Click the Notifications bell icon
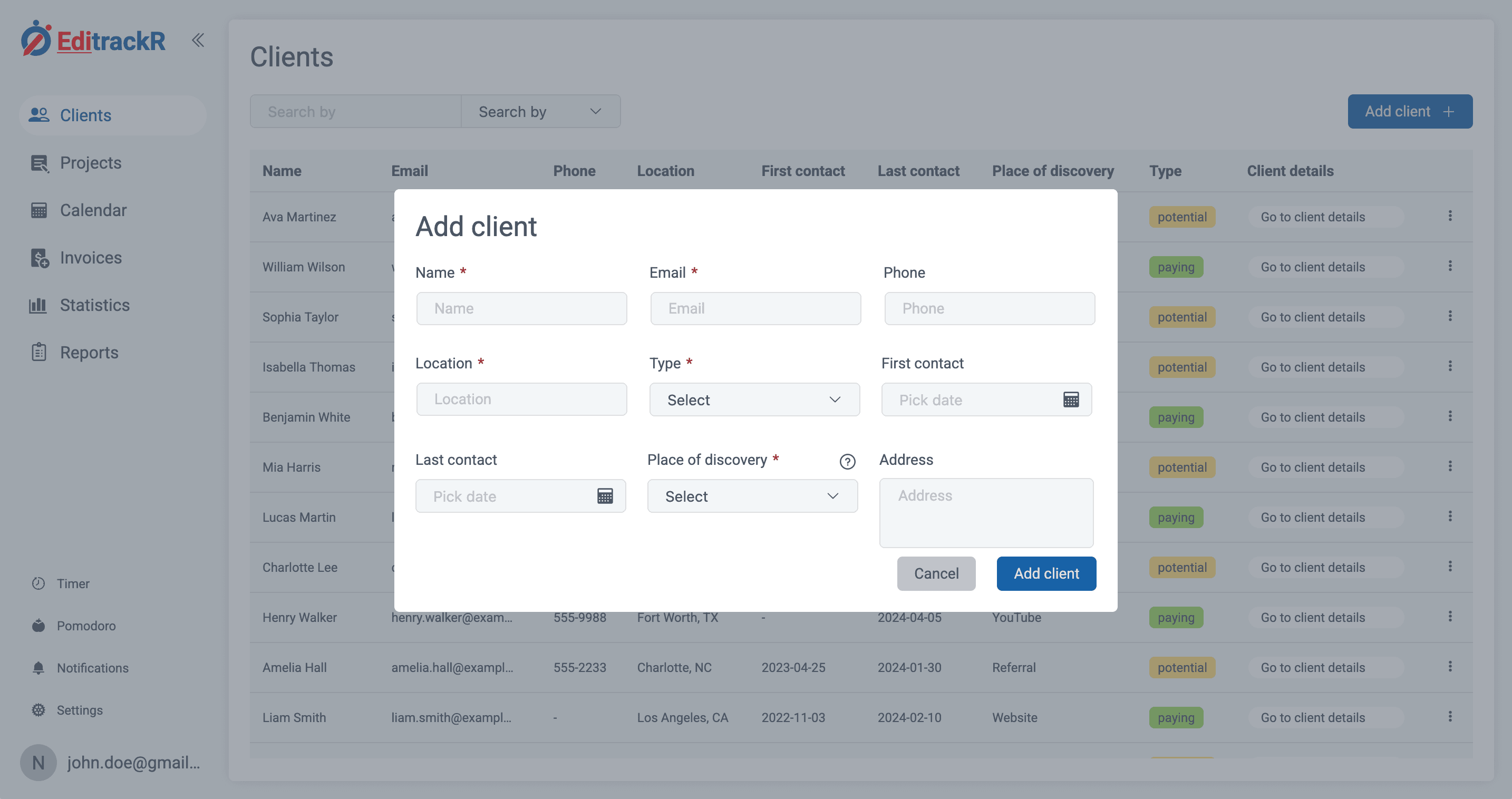1512x799 pixels. [38, 668]
